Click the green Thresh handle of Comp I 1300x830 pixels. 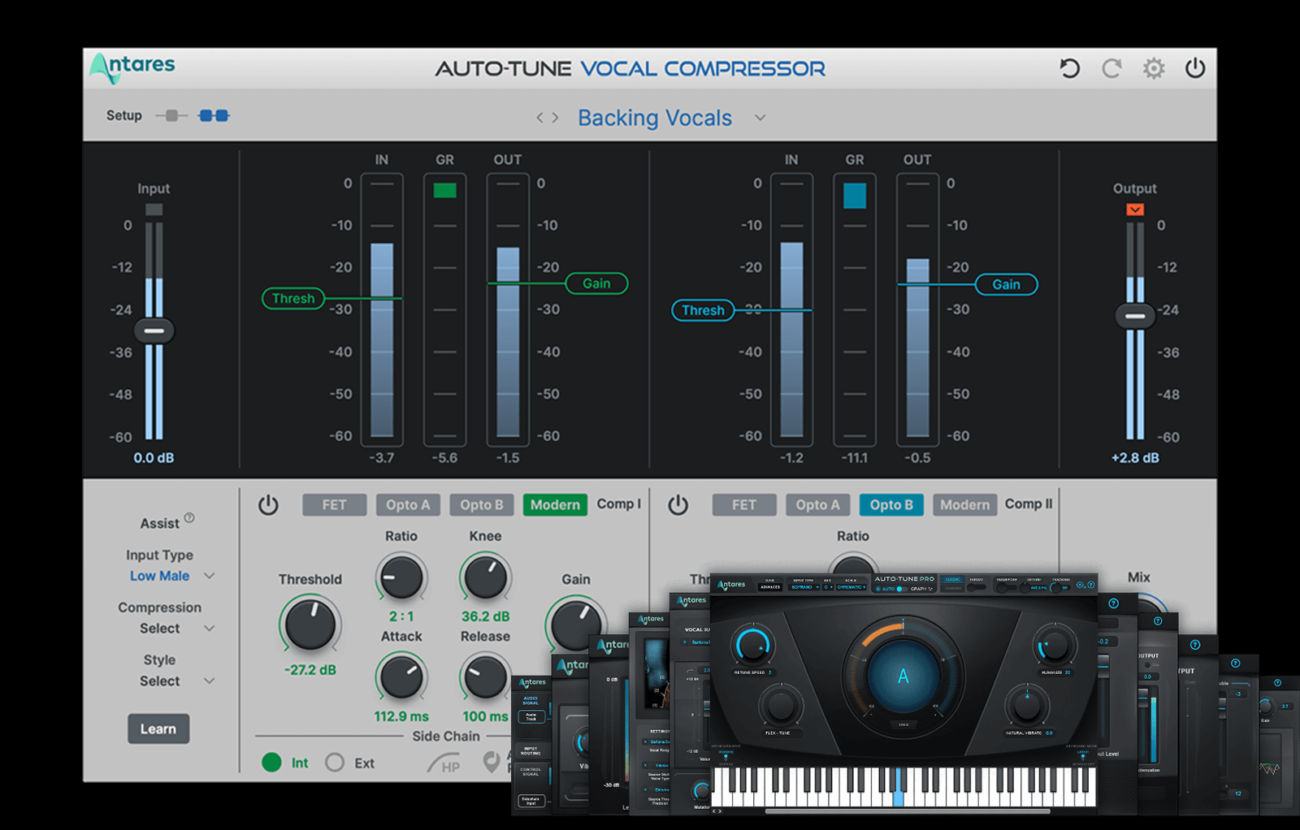click(x=294, y=298)
